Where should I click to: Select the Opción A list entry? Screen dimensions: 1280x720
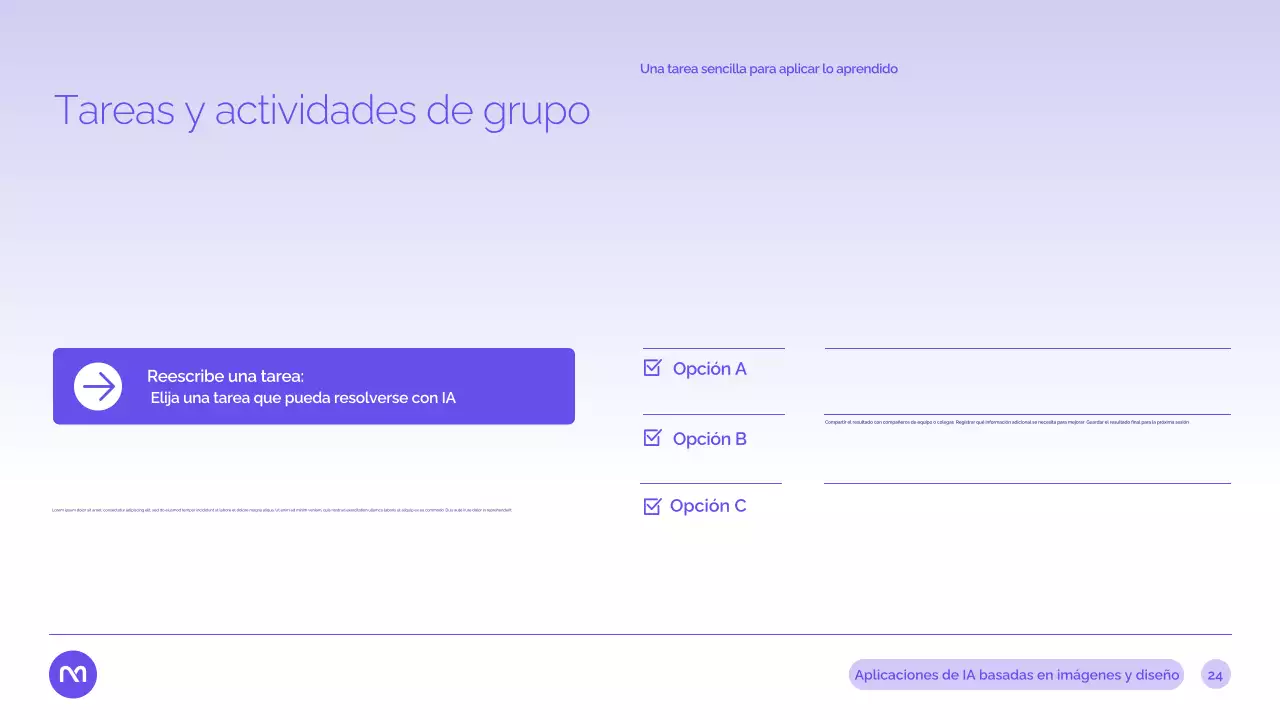(709, 368)
